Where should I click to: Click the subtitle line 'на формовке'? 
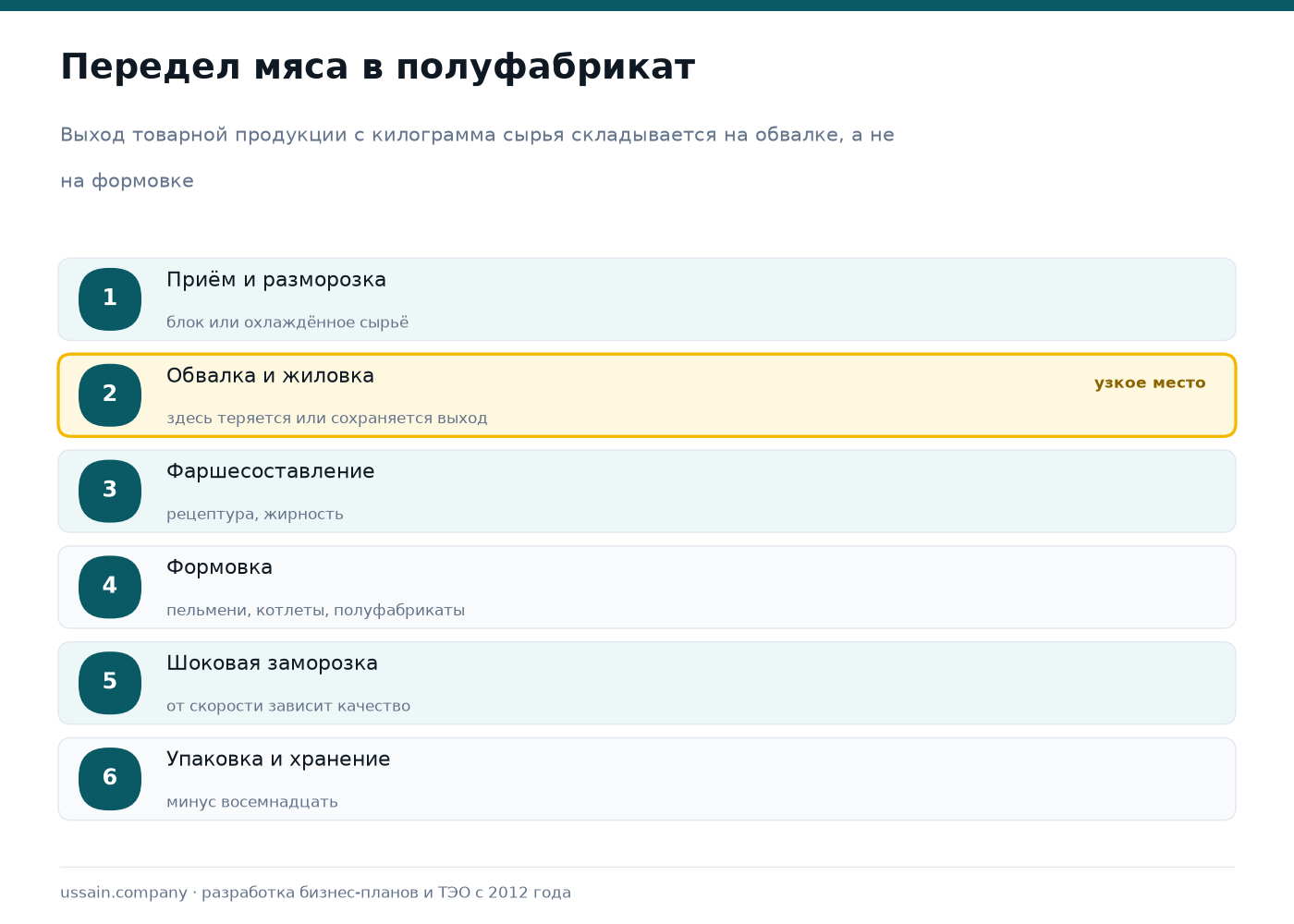[x=127, y=181]
